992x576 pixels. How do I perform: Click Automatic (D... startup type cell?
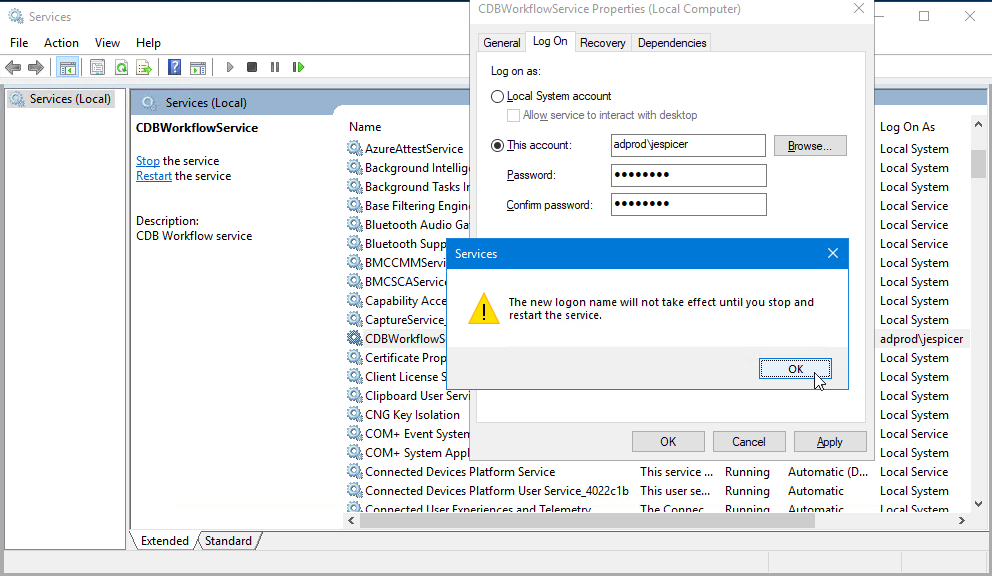point(828,472)
